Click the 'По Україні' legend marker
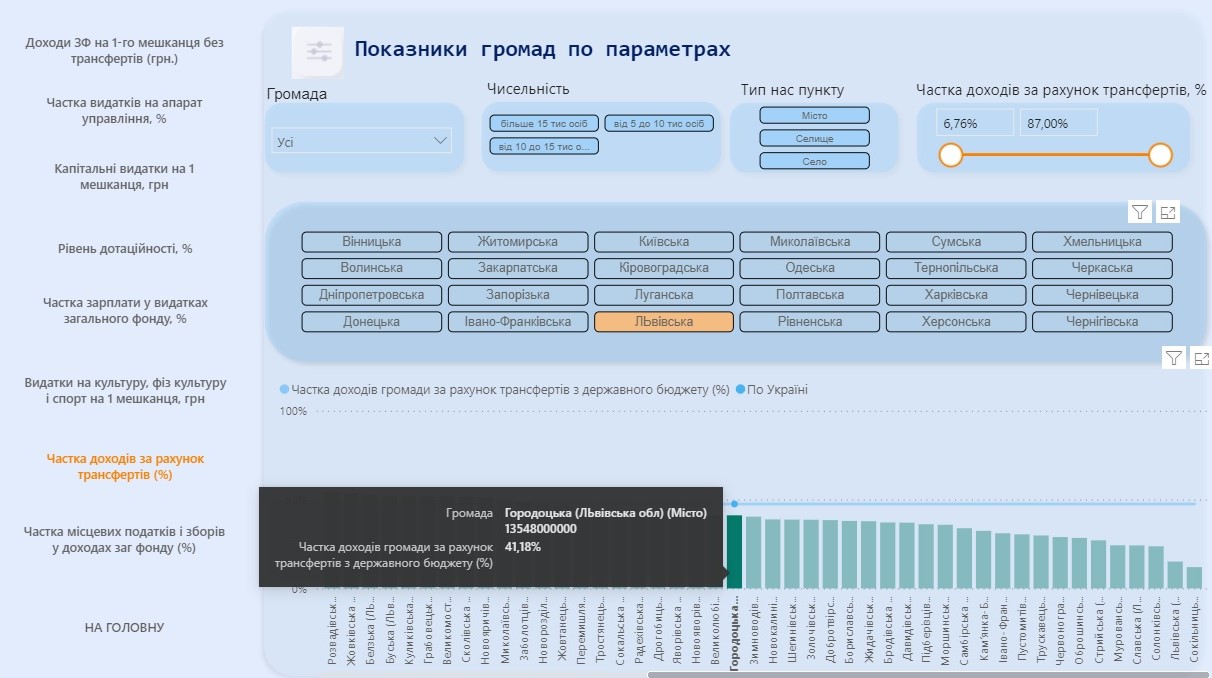Image resolution: width=1212 pixels, height=678 pixels. tap(741, 390)
